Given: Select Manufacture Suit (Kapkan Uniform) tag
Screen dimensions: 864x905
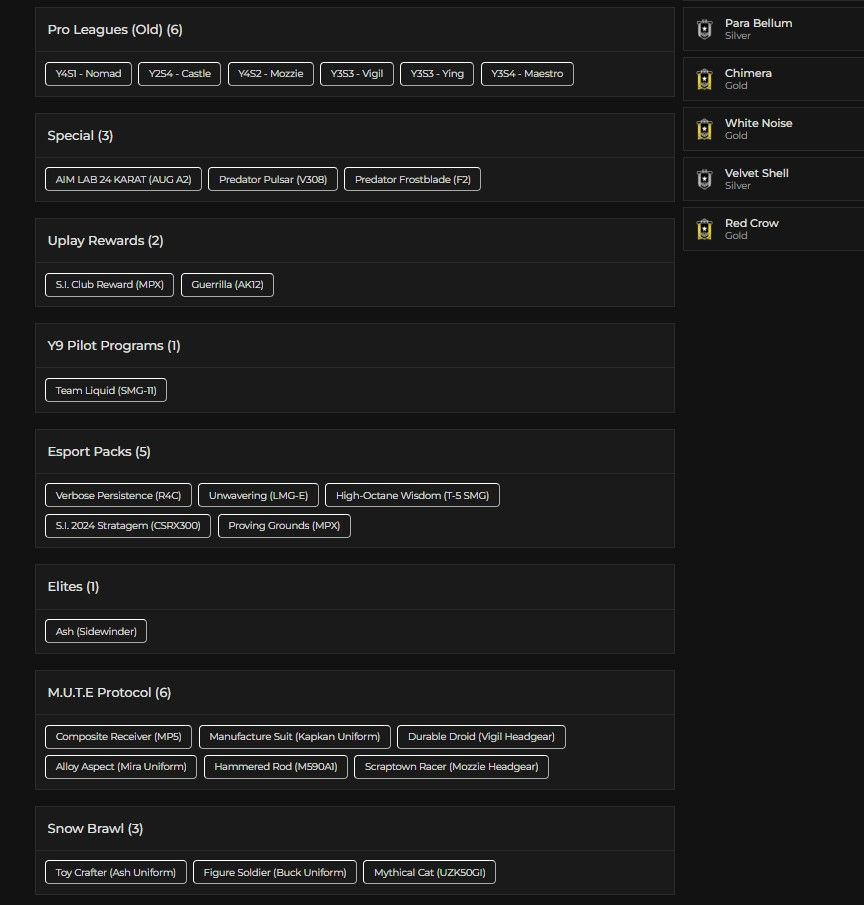Looking at the screenshot, I should pyautogui.click(x=295, y=737).
